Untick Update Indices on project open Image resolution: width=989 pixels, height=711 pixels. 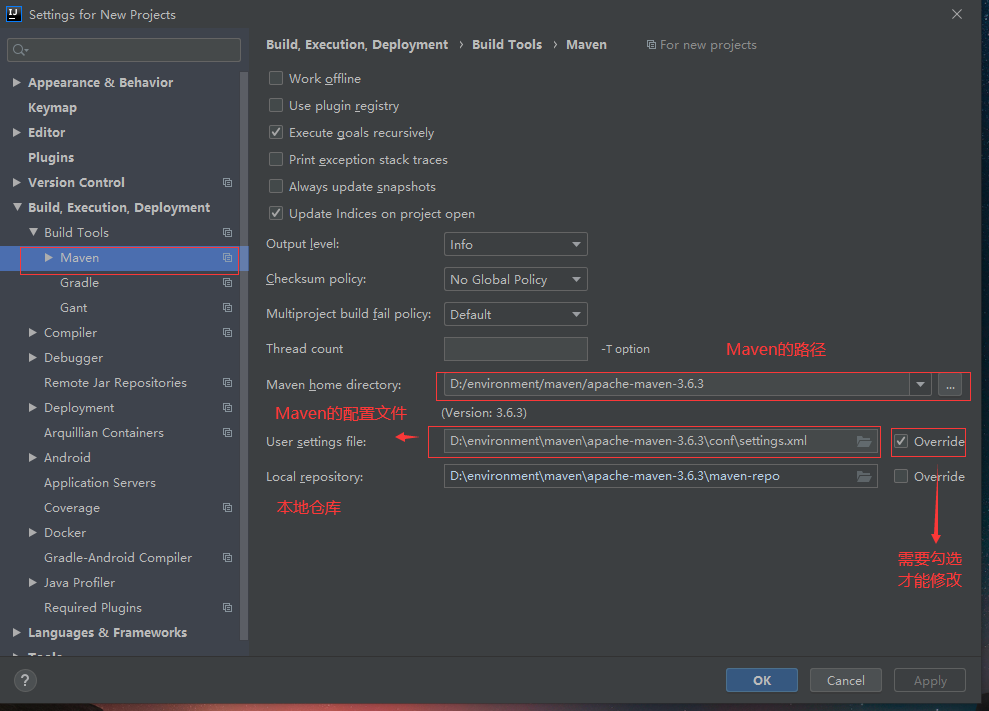[x=276, y=214]
